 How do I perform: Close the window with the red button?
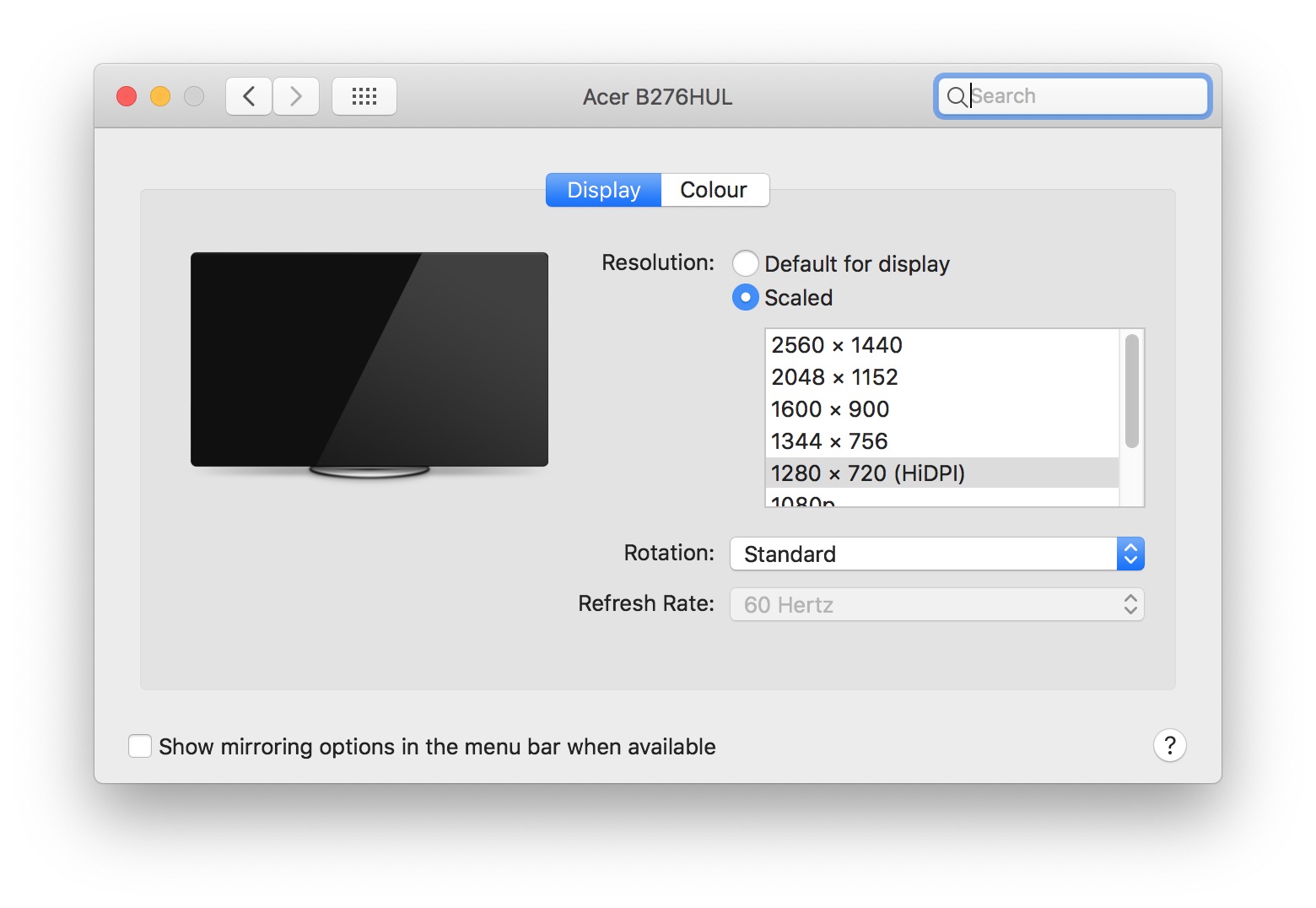click(127, 96)
